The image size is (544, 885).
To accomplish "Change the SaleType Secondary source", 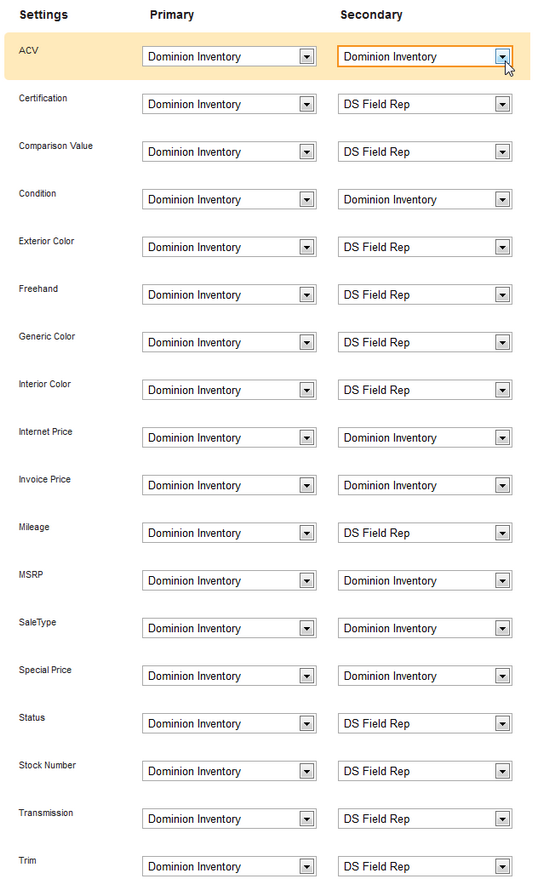I will (425, 628).
